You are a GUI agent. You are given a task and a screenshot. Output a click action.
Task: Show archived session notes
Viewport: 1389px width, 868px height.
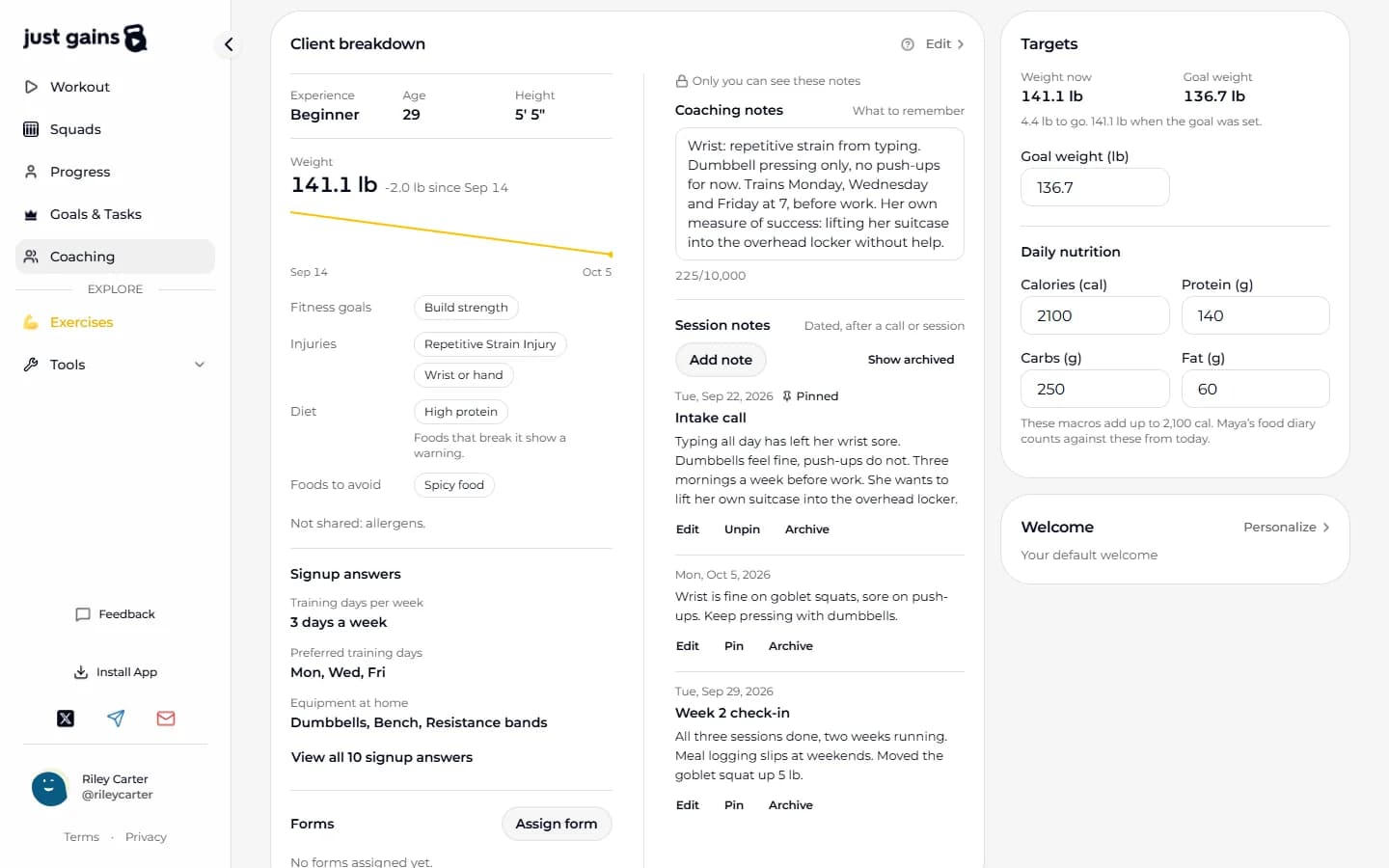(911, 360)
